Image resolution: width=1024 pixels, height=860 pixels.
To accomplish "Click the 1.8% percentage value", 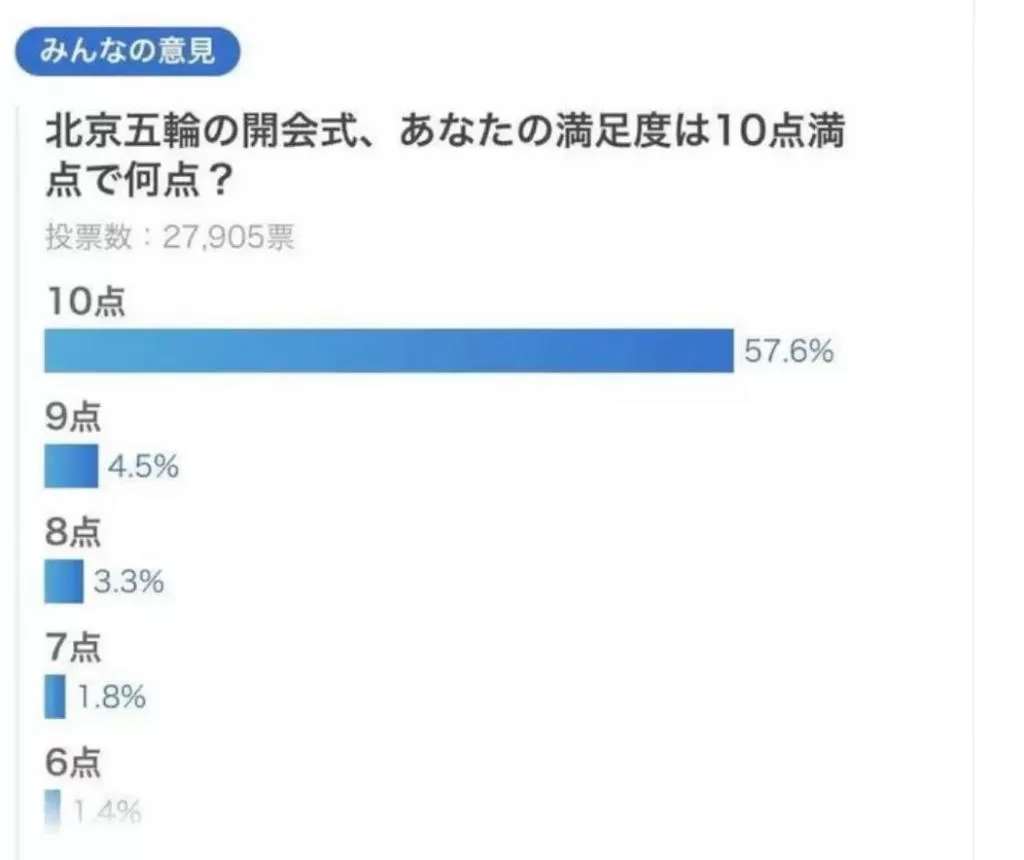I will [111, 697].
